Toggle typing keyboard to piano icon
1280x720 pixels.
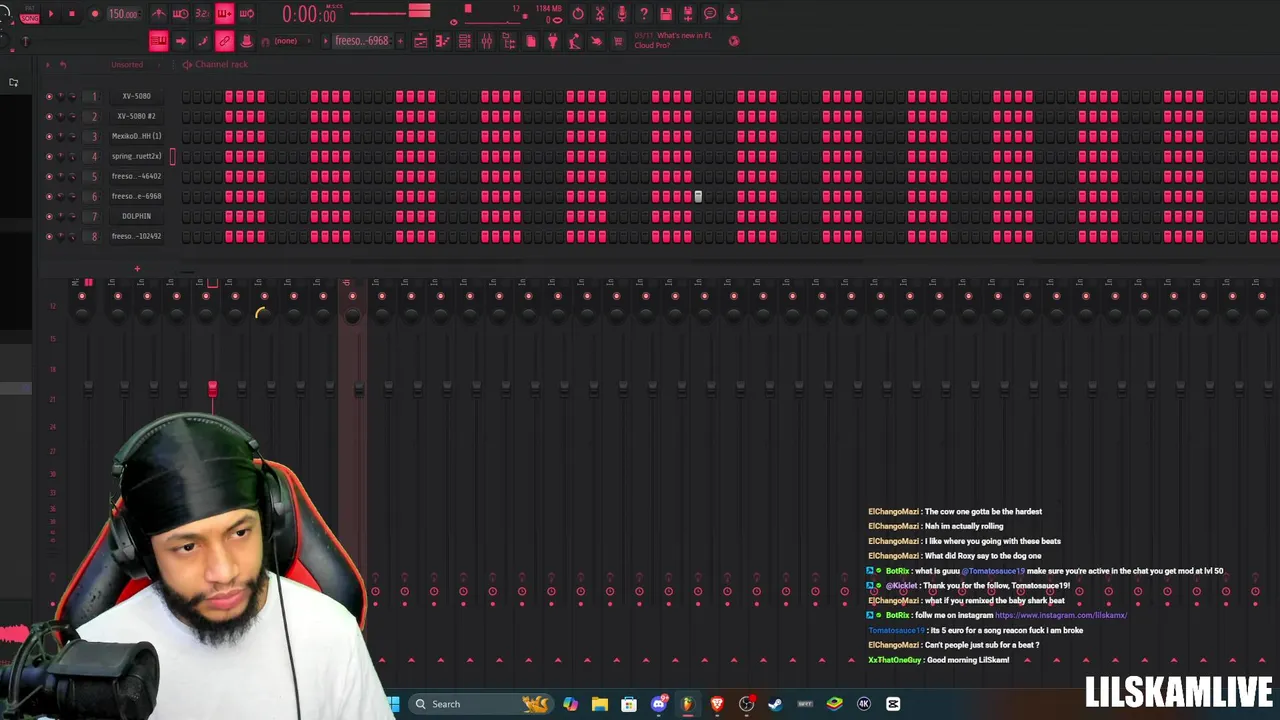[159, 41]
